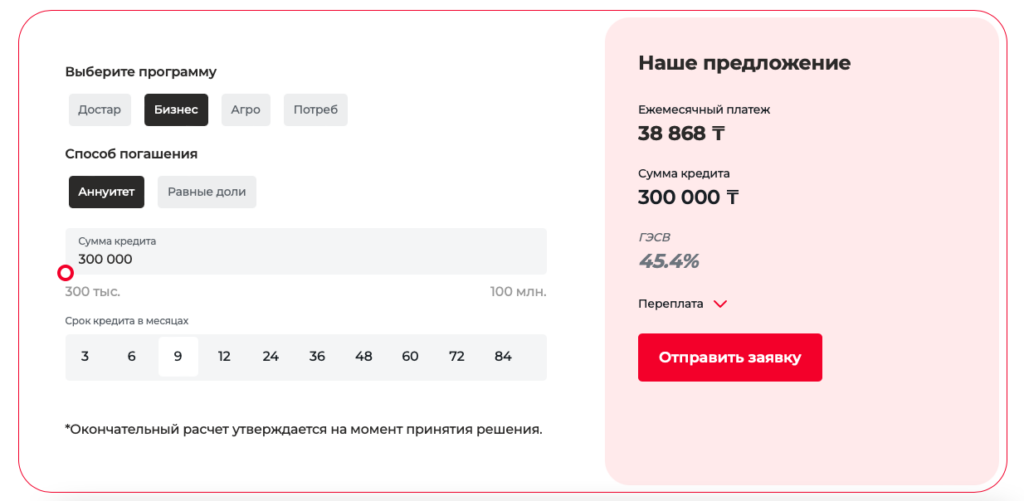The height and width of the screenshot is (501, 1024).
Task: Pick the 36 months term
Action: click(x=317, y=356)
